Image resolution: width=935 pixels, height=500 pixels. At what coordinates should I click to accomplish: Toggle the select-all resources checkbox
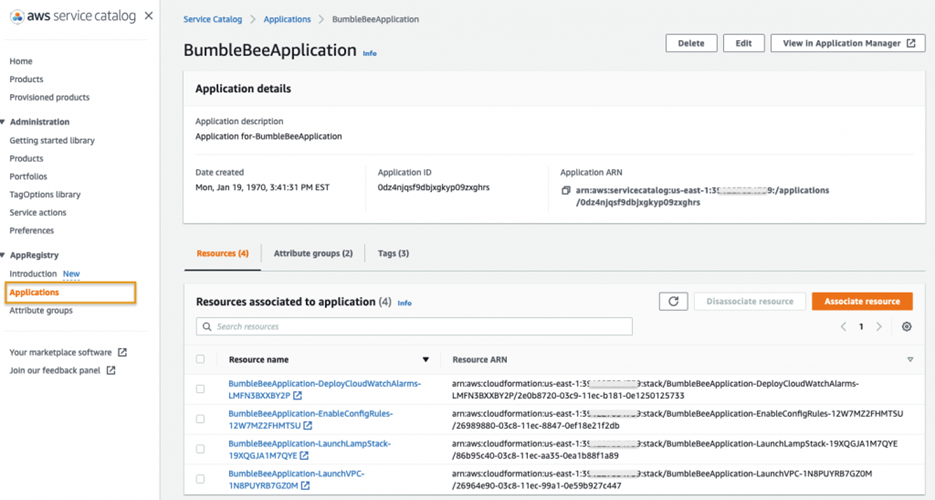[x=201, y=359]
